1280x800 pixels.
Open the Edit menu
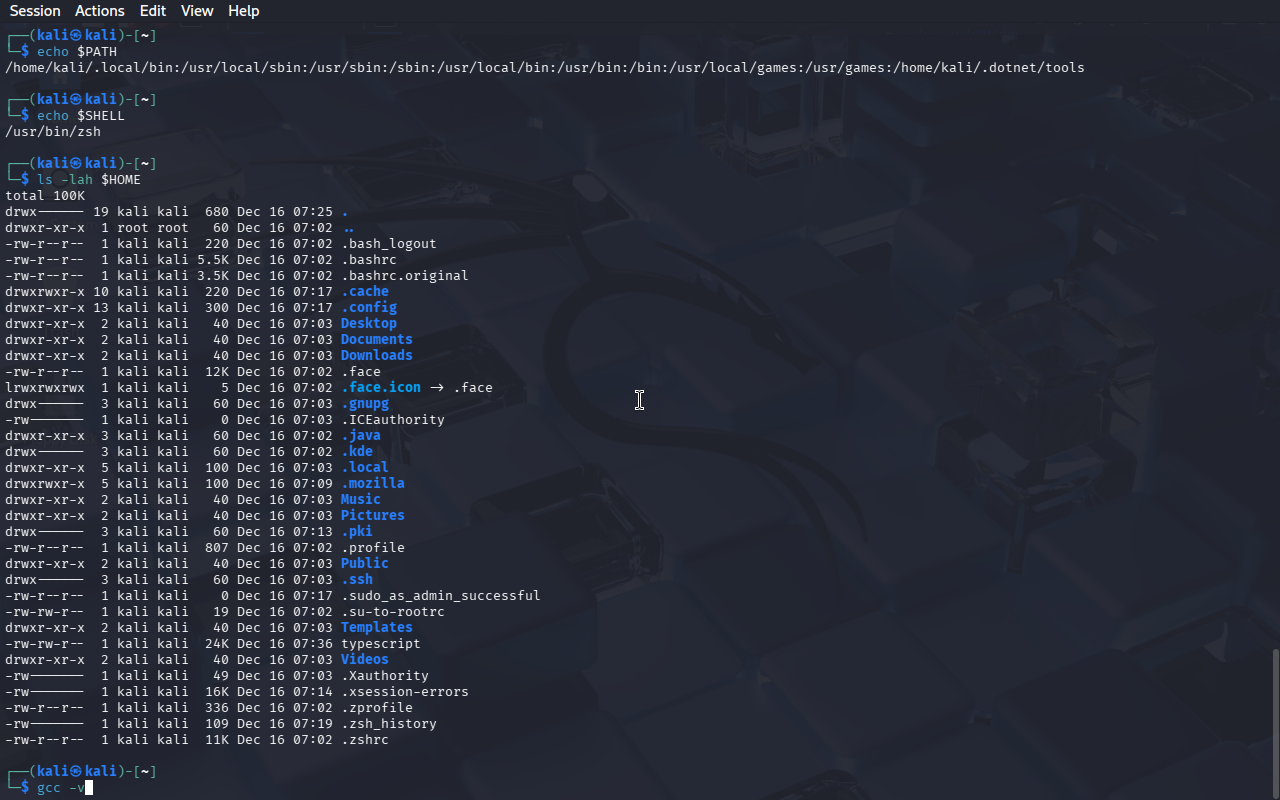pyautogui.click(x=153, y=11)
